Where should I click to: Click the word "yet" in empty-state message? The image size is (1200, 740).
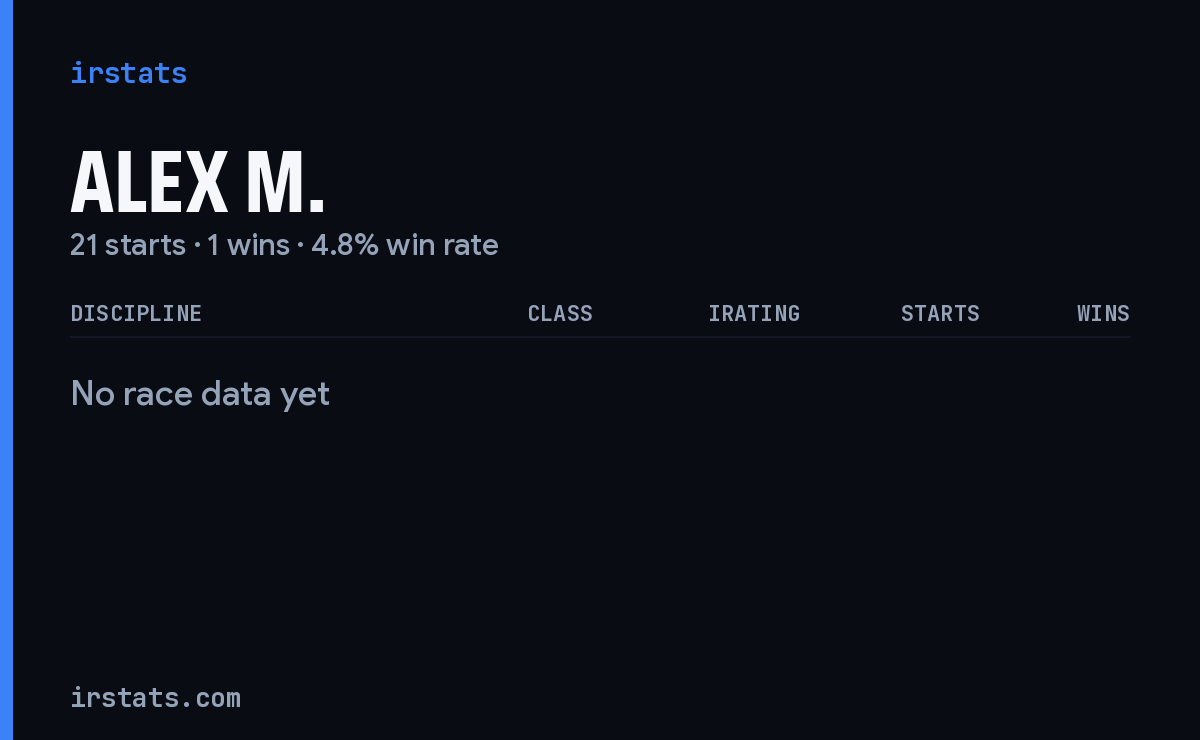[x=305, y=394]
